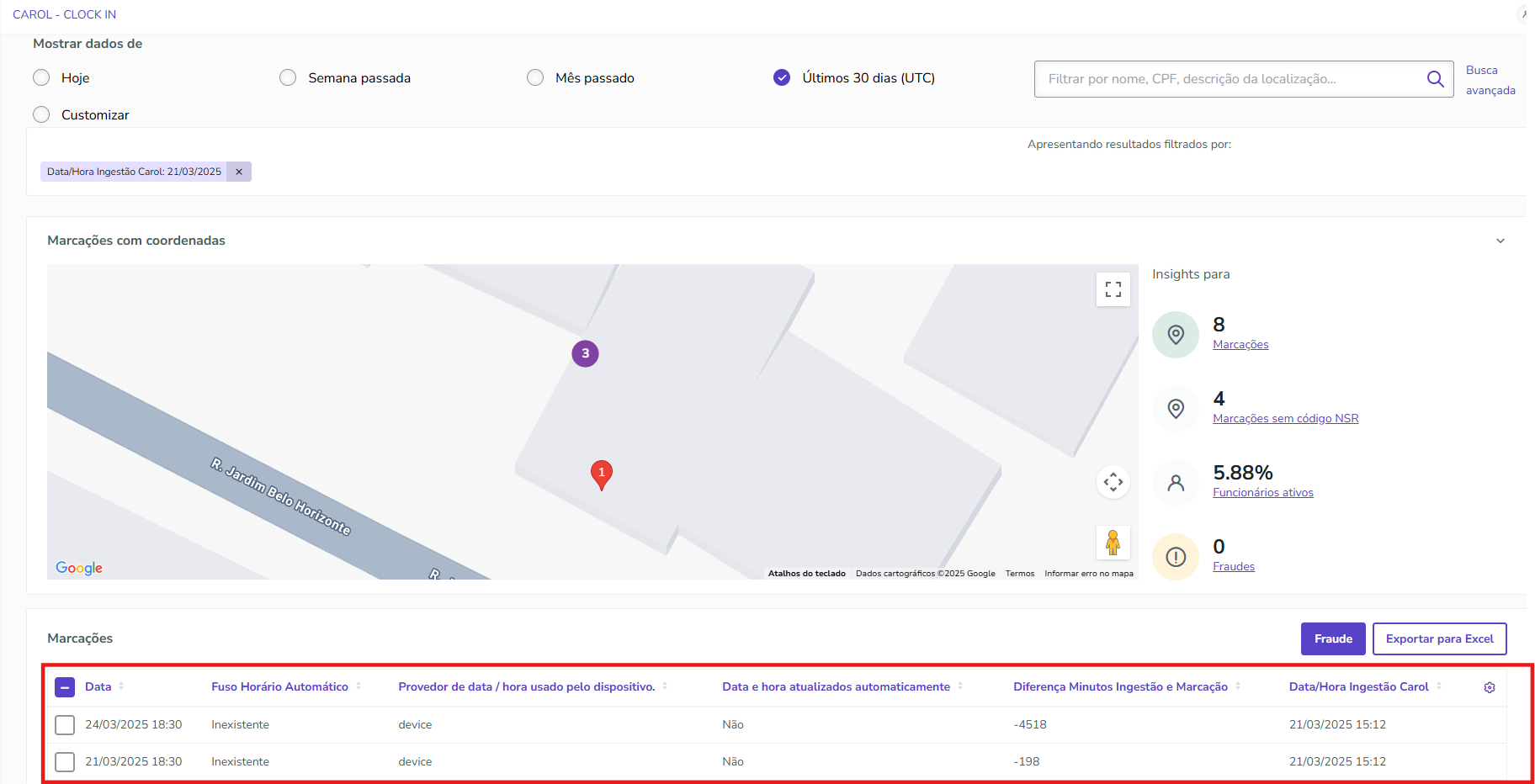
Task: Expand the map to fullscreen
Action: pos(1113,289)
